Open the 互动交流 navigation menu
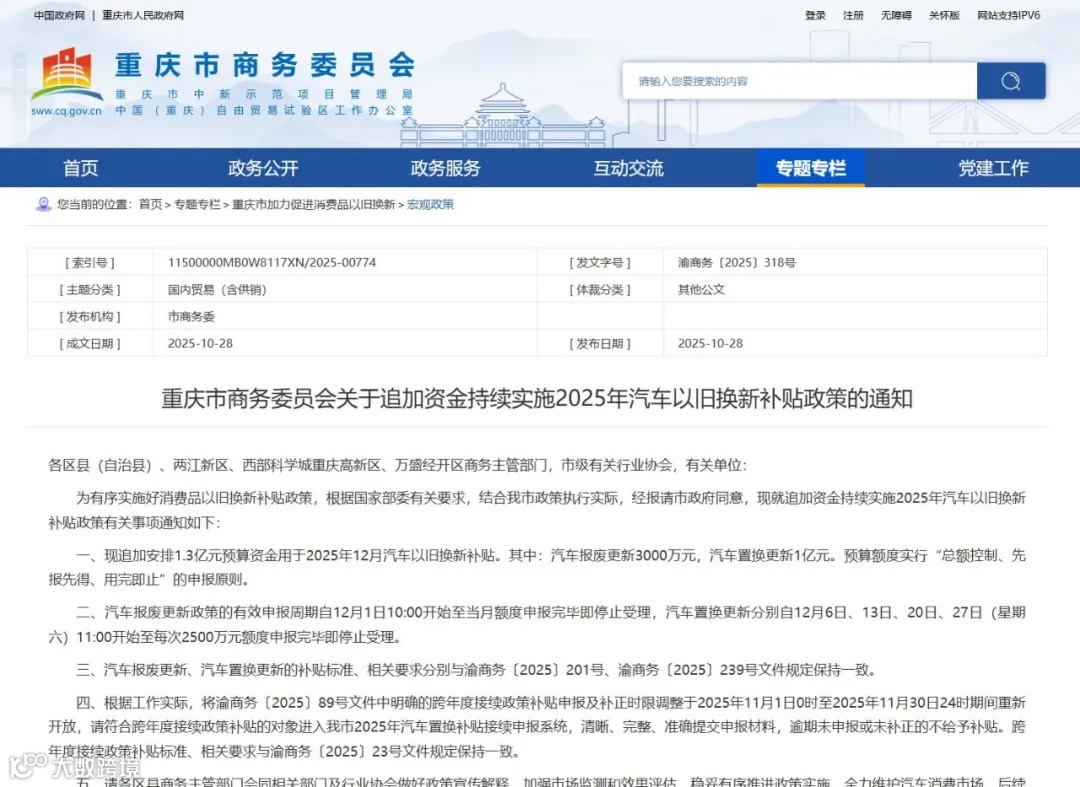 [x=628, y=168]
